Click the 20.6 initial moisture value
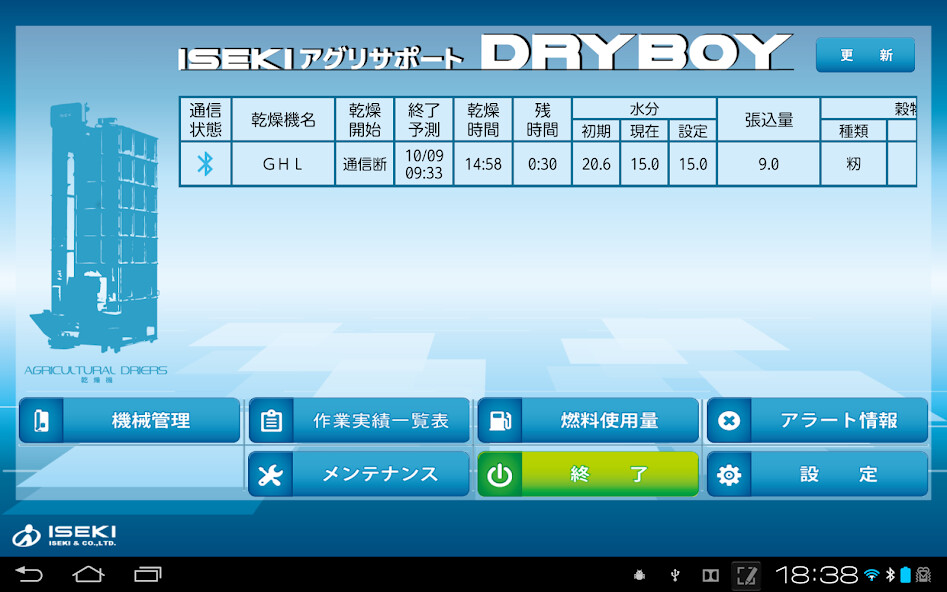947x592 pixels. 596,164
